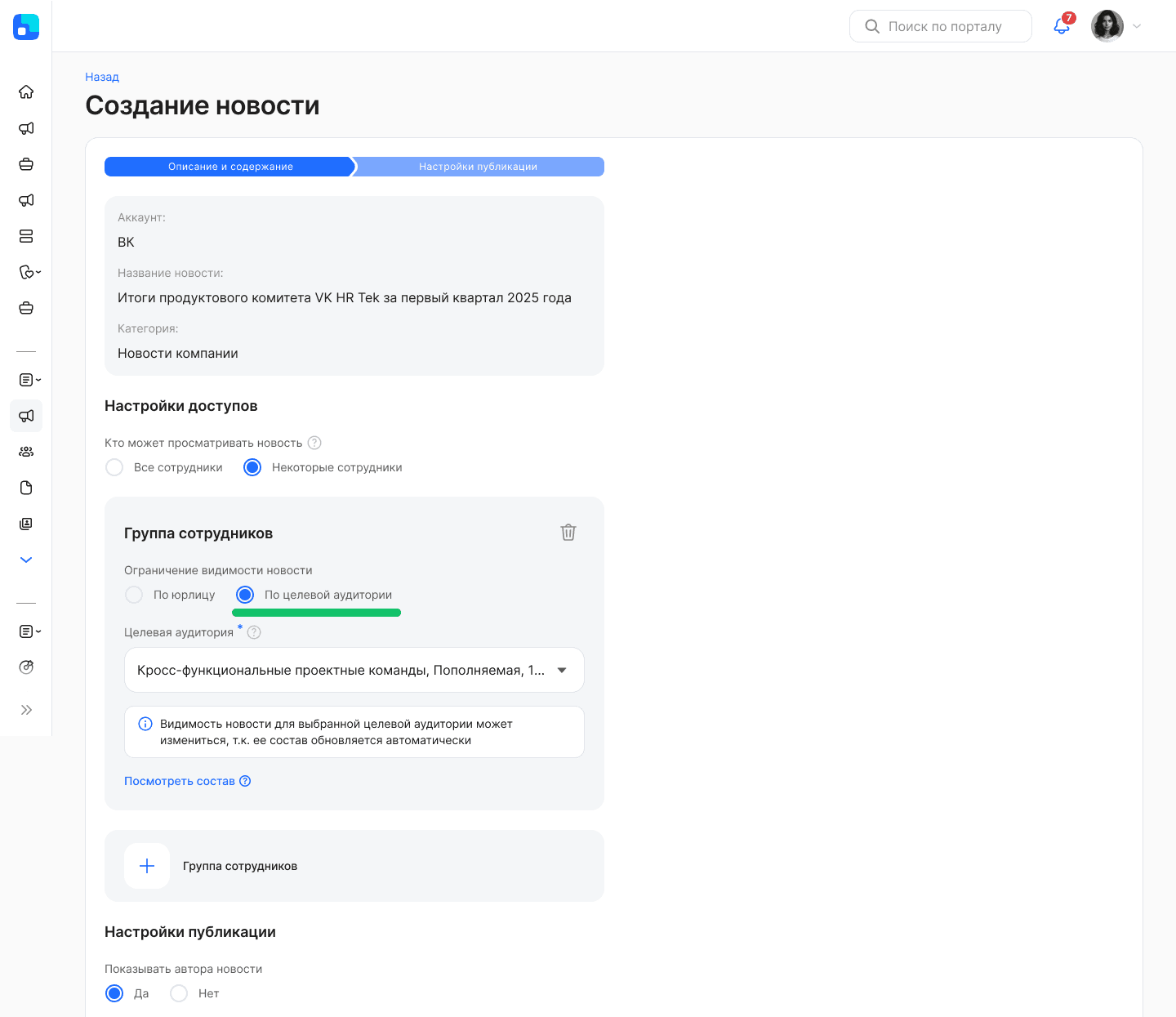Expand the sidebar with double chevron
1176x1017 pixels.
pos(26,710)
